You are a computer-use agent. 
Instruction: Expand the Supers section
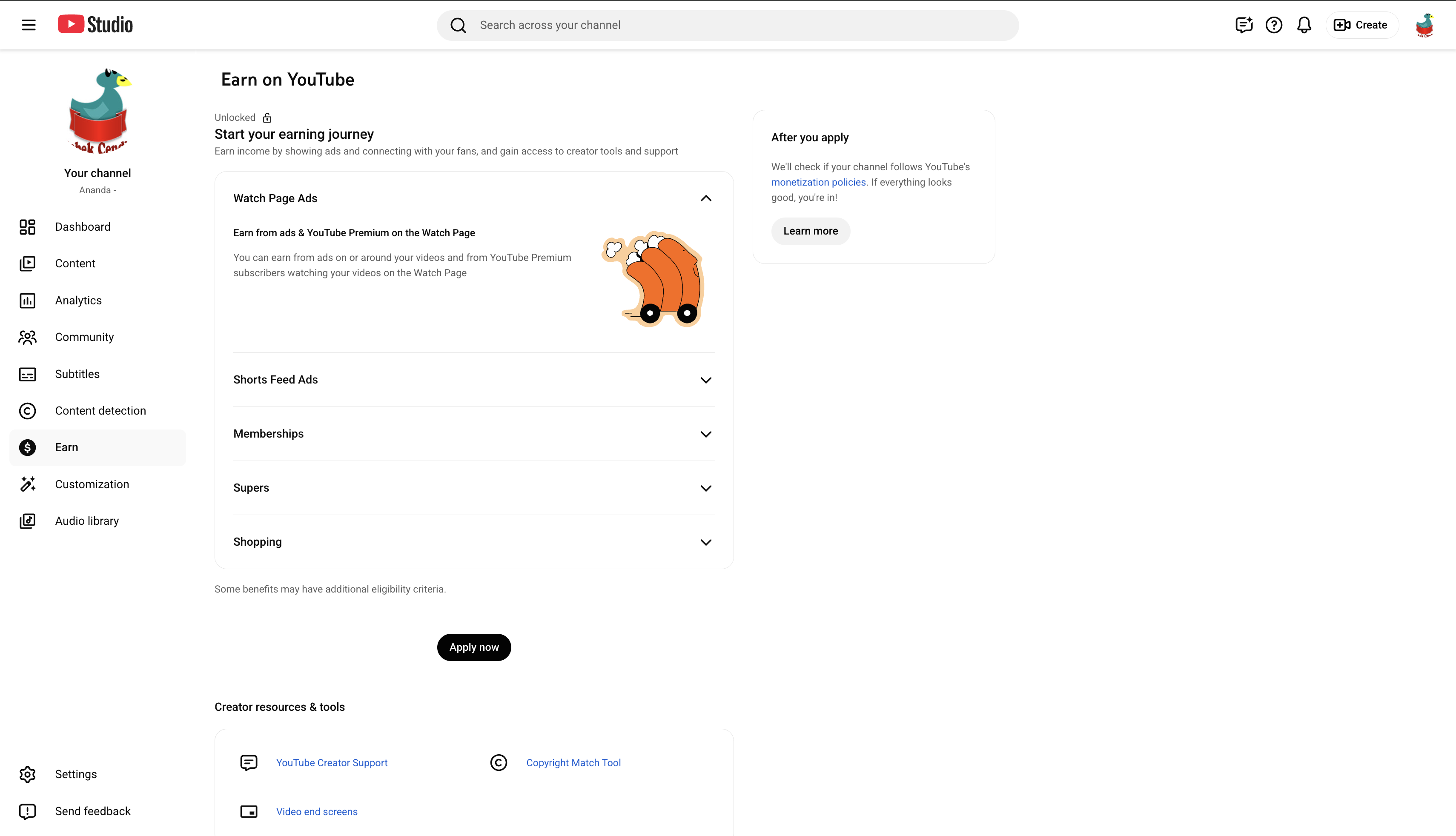[706, 488]
